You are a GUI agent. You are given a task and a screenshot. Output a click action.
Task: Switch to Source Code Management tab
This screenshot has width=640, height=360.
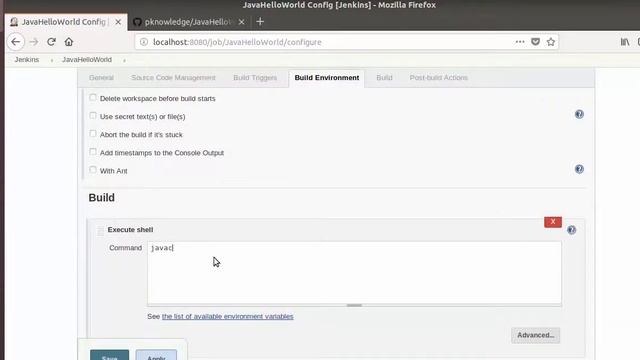[173, 78]
